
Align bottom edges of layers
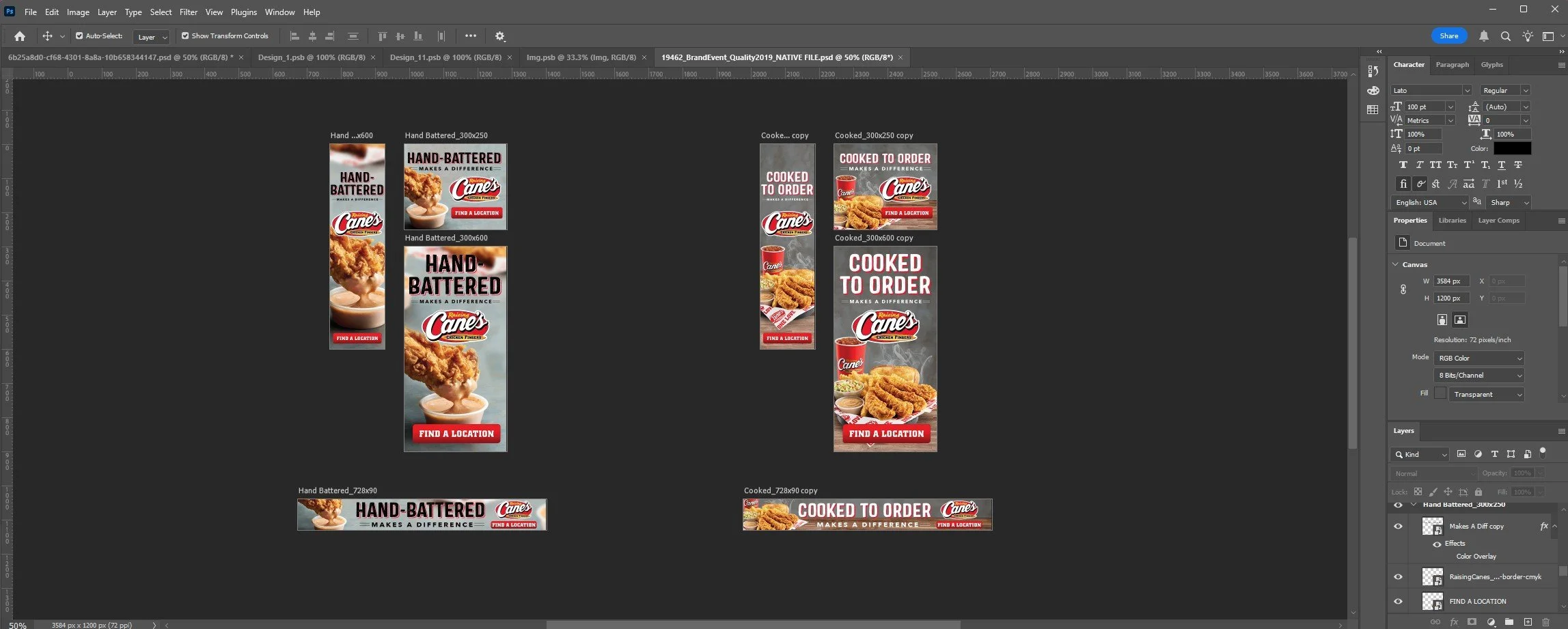tap(417, 36)
